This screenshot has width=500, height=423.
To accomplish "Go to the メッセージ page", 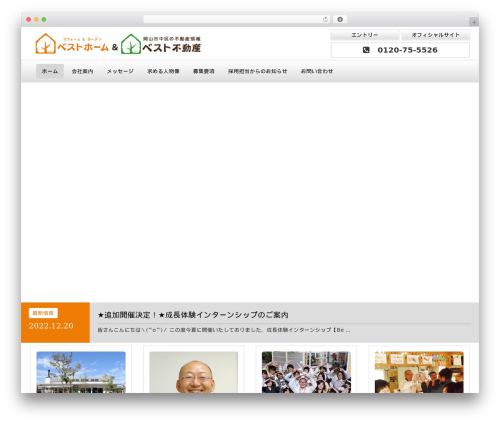I will pyautogui.click(x=120, y=71).
